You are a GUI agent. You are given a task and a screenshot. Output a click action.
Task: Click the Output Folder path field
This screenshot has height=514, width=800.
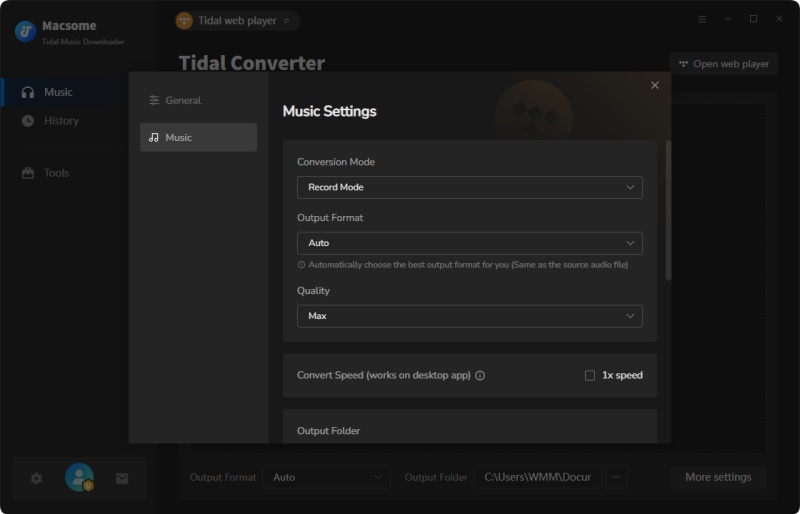point(537,477)
